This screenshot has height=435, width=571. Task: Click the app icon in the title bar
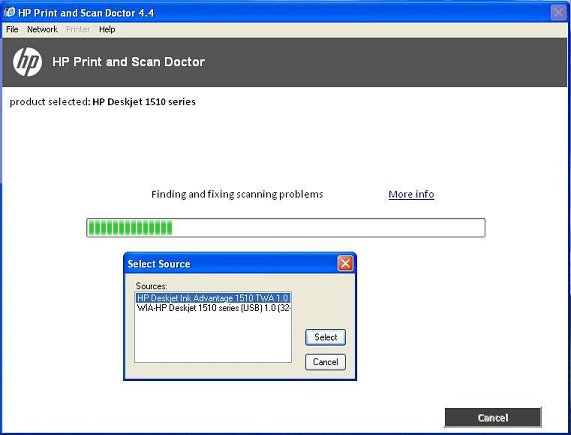[x=9, y=12]
